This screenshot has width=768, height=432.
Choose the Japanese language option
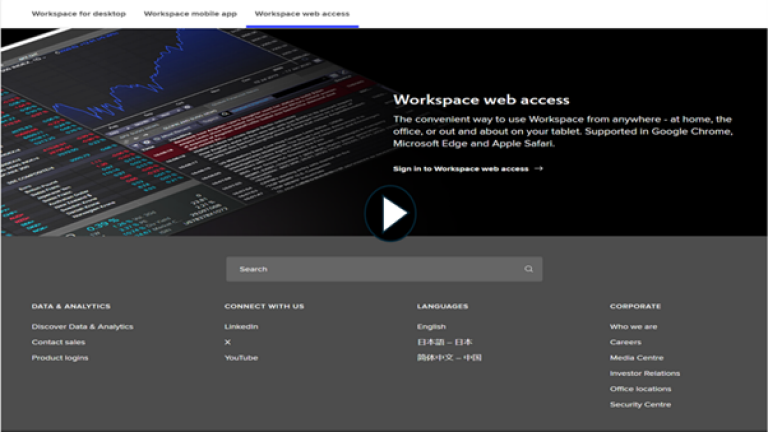pyautogui.click(x=445, y=342)
